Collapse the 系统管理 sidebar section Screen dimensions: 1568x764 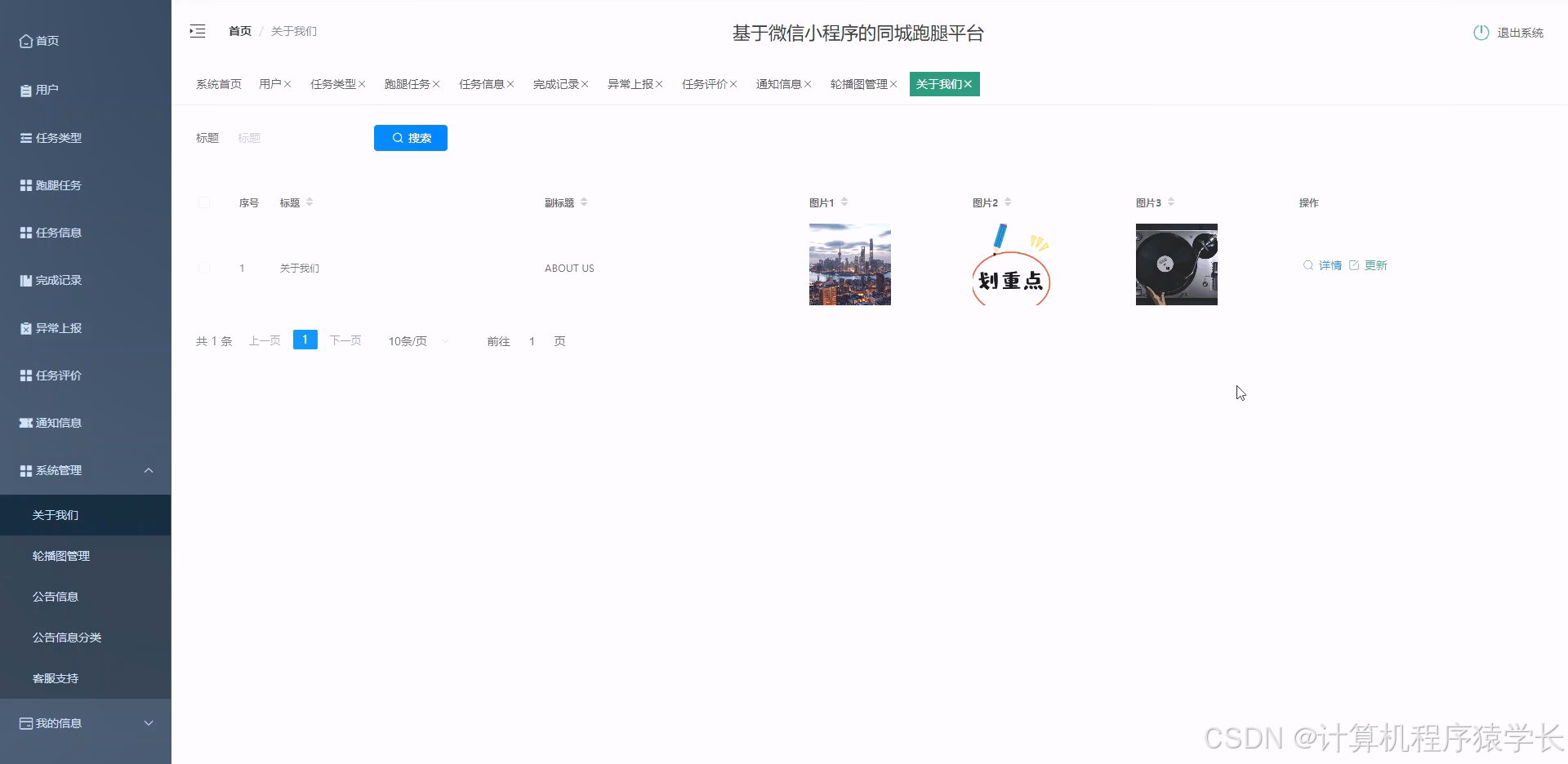[149, 470]
